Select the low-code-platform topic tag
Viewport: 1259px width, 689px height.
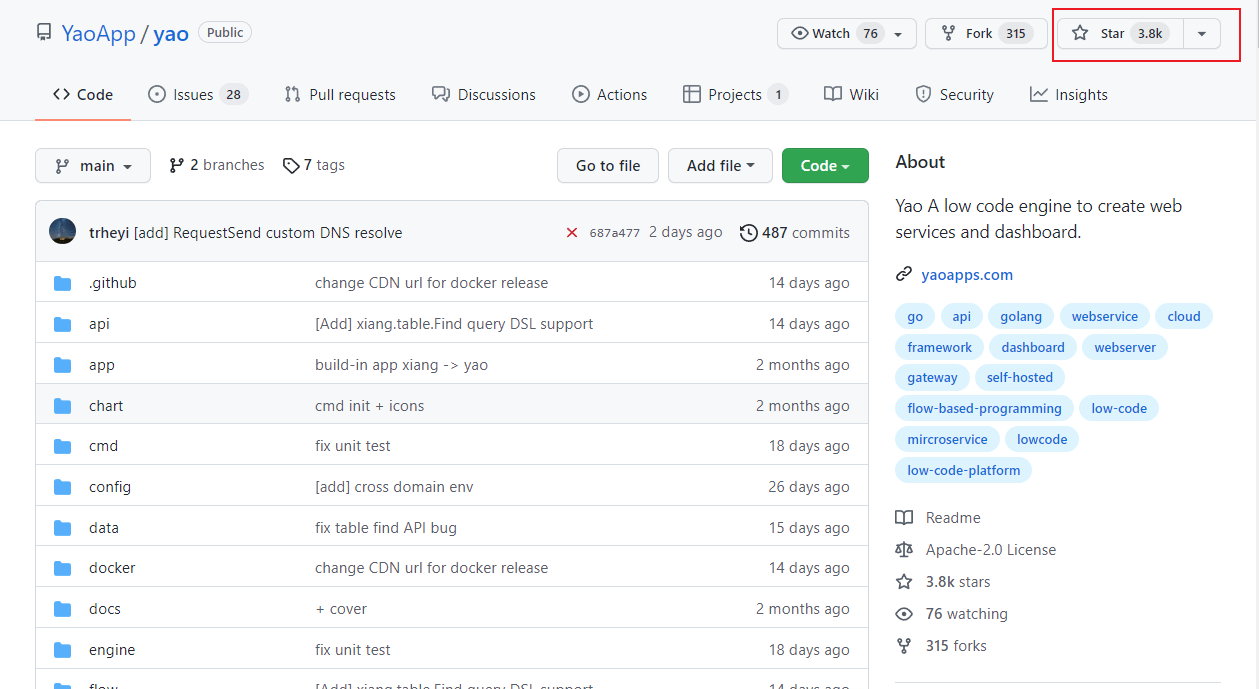pyautogui.click(x=964, y=470)
